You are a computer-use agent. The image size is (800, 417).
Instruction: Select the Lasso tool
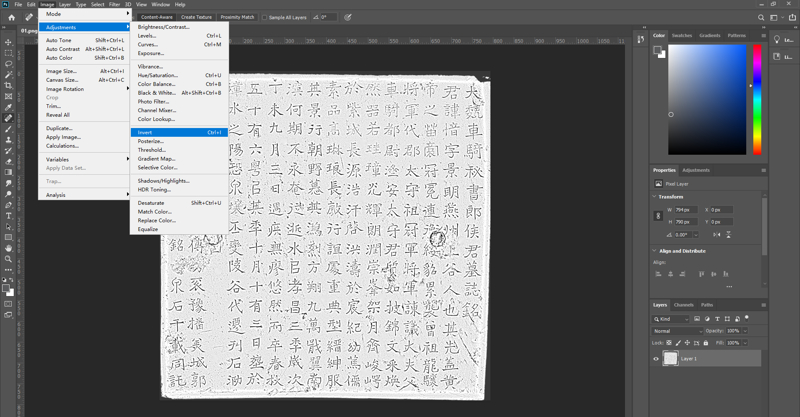pos(8,64)
